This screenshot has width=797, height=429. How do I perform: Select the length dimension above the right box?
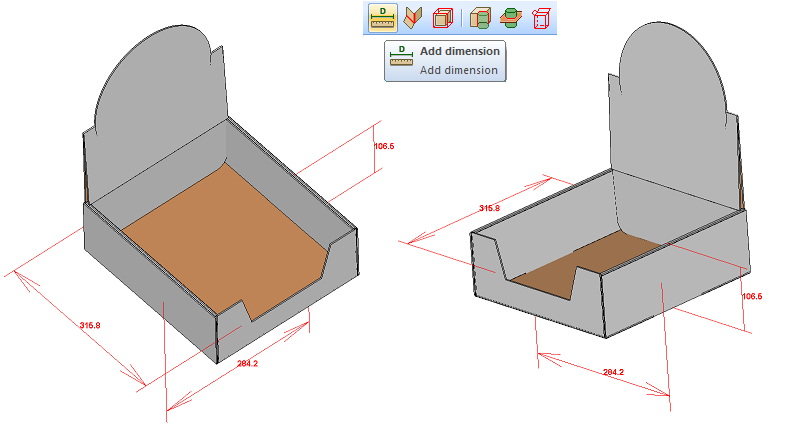coord(489,208)
